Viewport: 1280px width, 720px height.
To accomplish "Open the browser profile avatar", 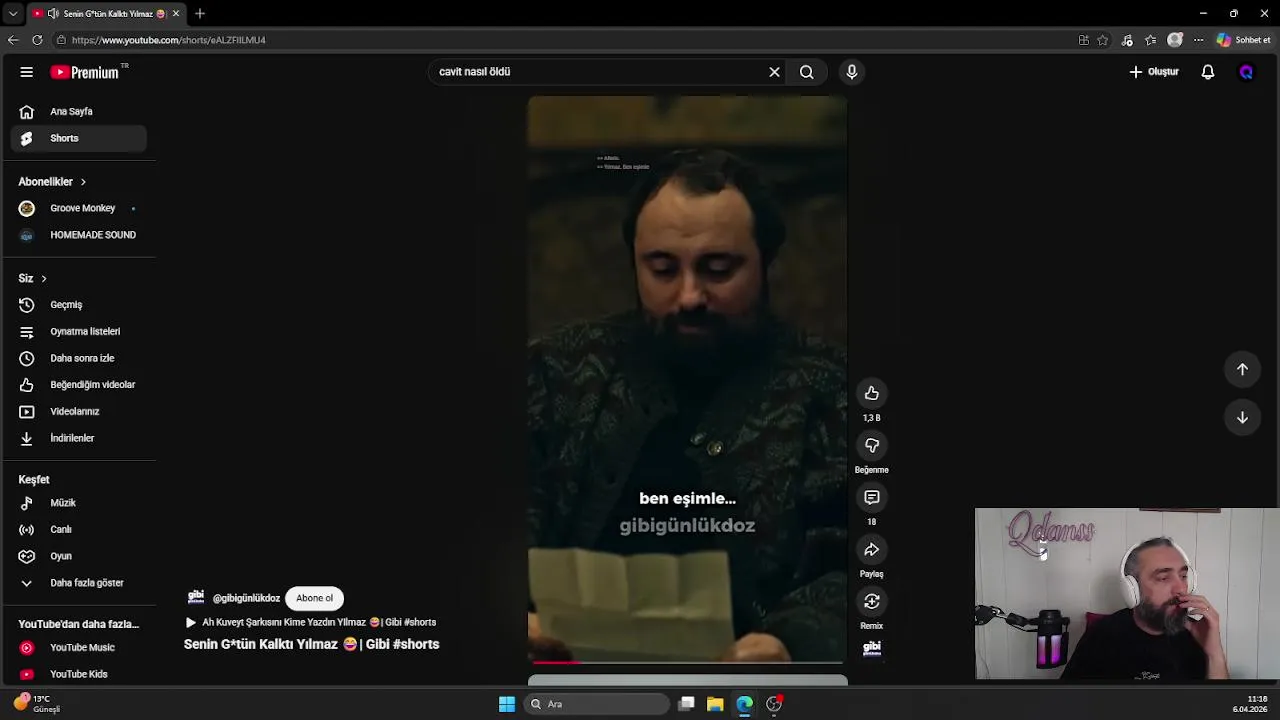I will coord(1175,40).
